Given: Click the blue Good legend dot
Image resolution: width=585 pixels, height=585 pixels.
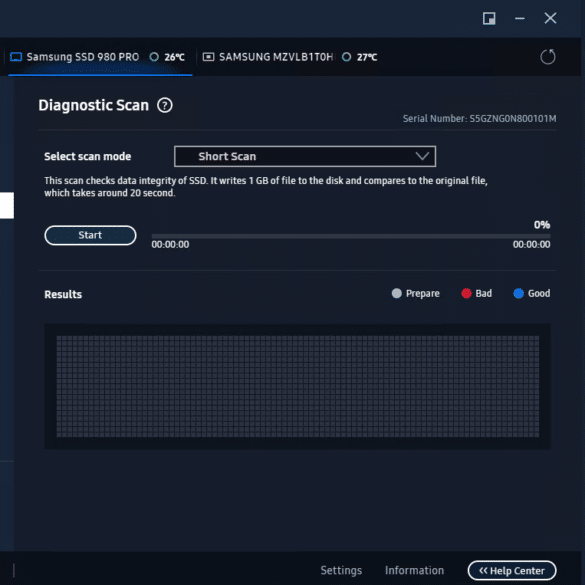Looking at the screenshot, I should 518,293.
